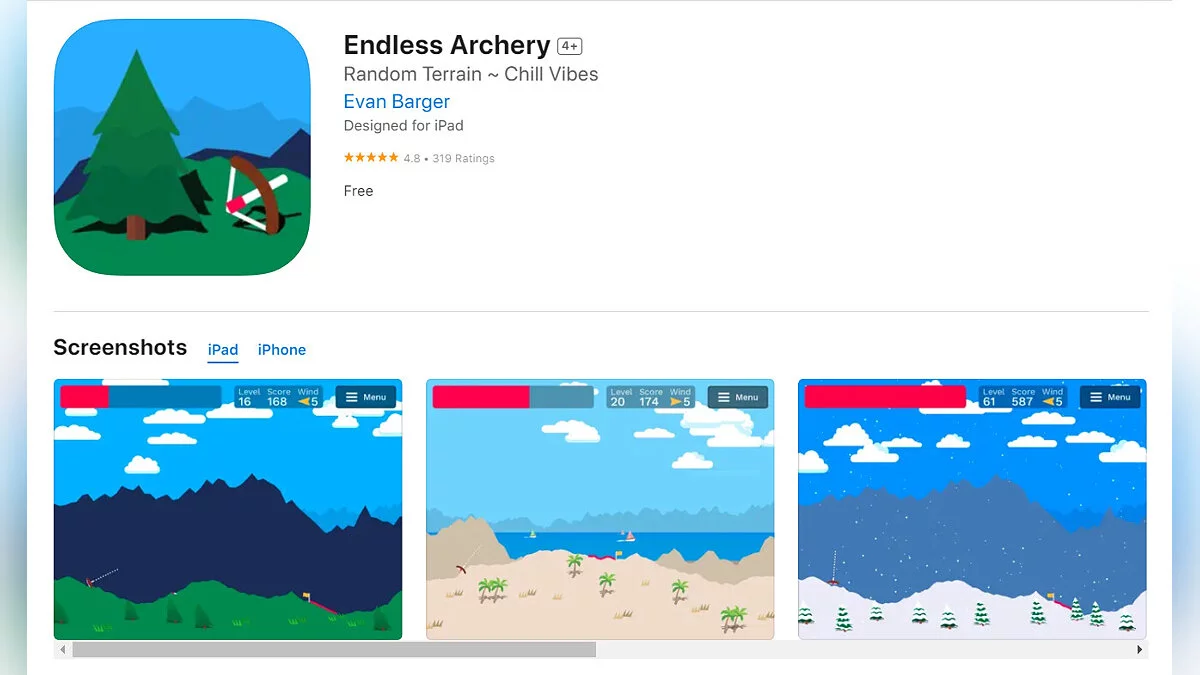Click the Menu button in beach screenshot
The height and width of the screenshot is (675, 1200).
pos(738,397)
